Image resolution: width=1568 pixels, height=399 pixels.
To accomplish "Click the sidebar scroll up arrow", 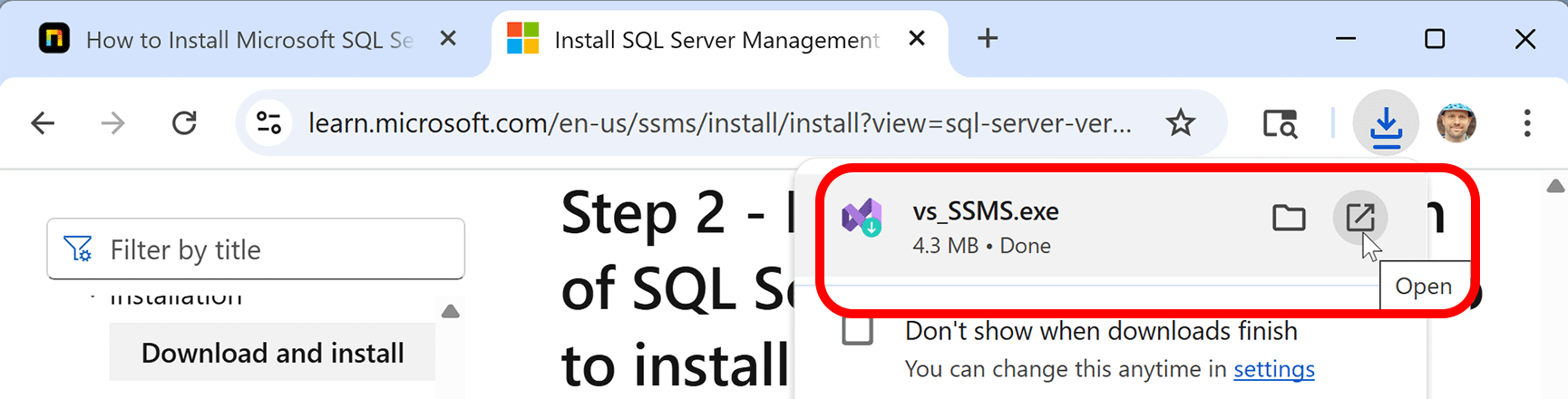I will [x=450, y=311].
